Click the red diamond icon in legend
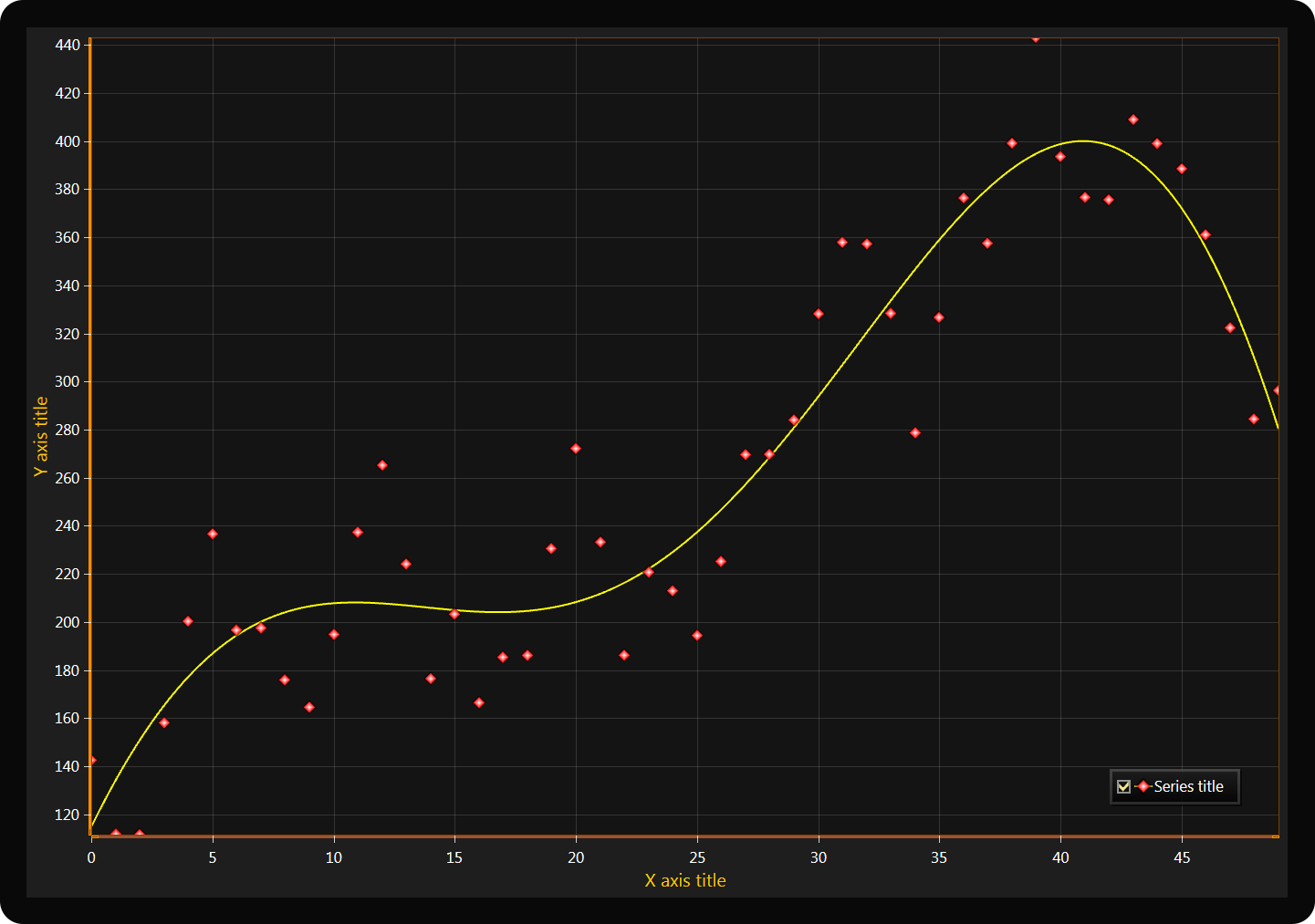This screenshot has height=924, width=1315. (x=1143, y=786)
